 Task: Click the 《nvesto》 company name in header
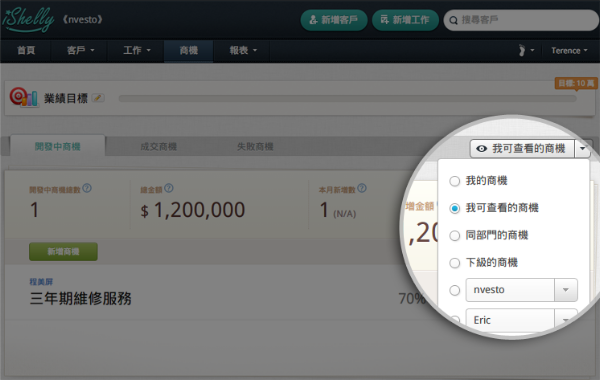[x=83, y=20]
